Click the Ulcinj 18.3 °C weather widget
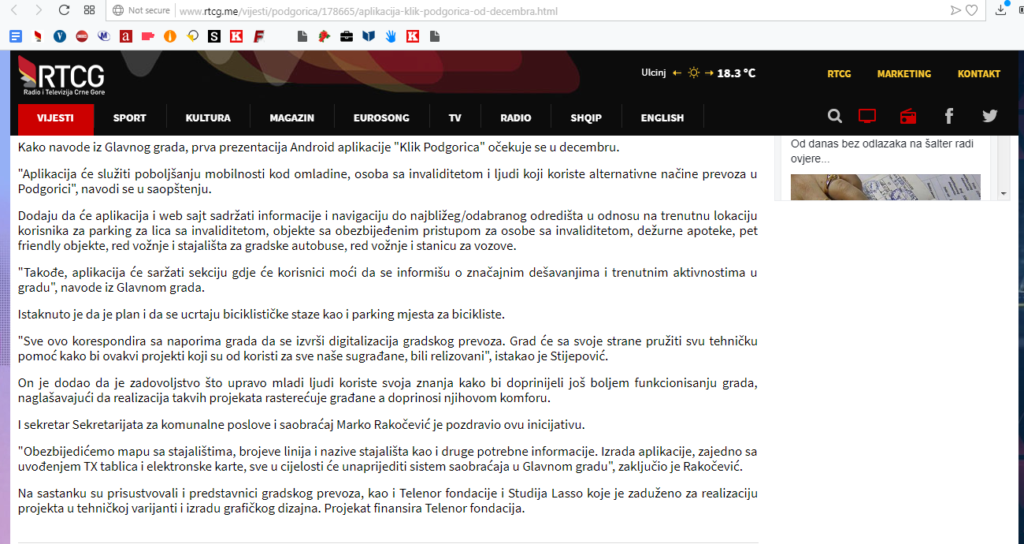1024x544 pixels. (698, 73)
